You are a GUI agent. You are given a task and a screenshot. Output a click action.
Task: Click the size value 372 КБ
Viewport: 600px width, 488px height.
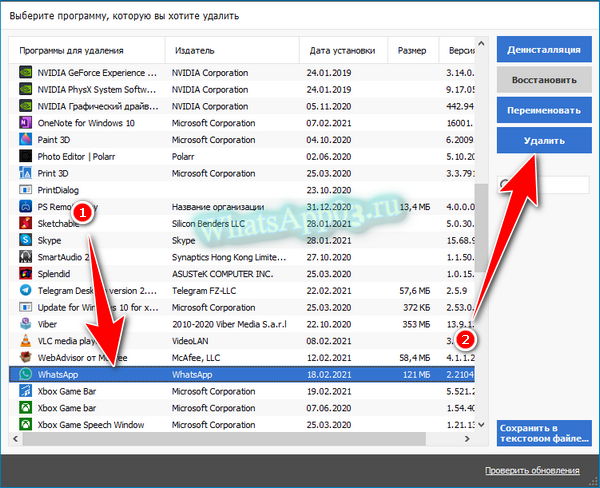point(416,307)
